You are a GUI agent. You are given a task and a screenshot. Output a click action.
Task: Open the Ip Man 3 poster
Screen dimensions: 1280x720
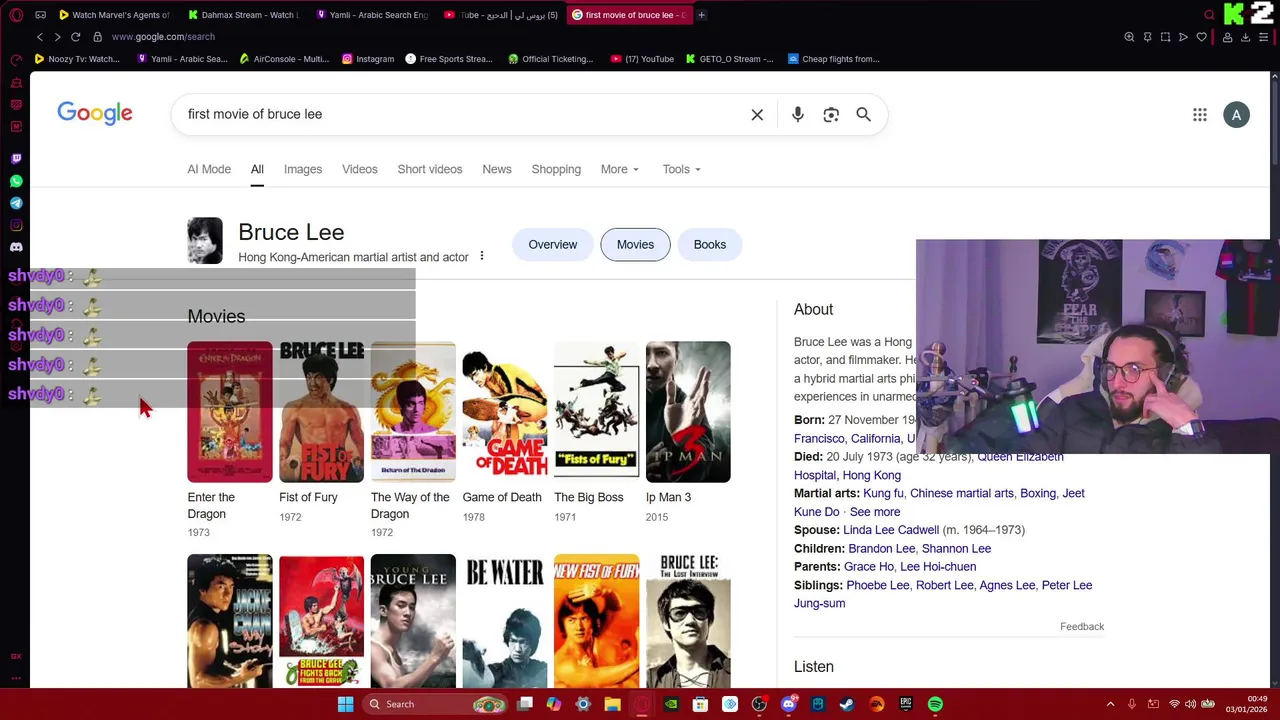point(688,412)
